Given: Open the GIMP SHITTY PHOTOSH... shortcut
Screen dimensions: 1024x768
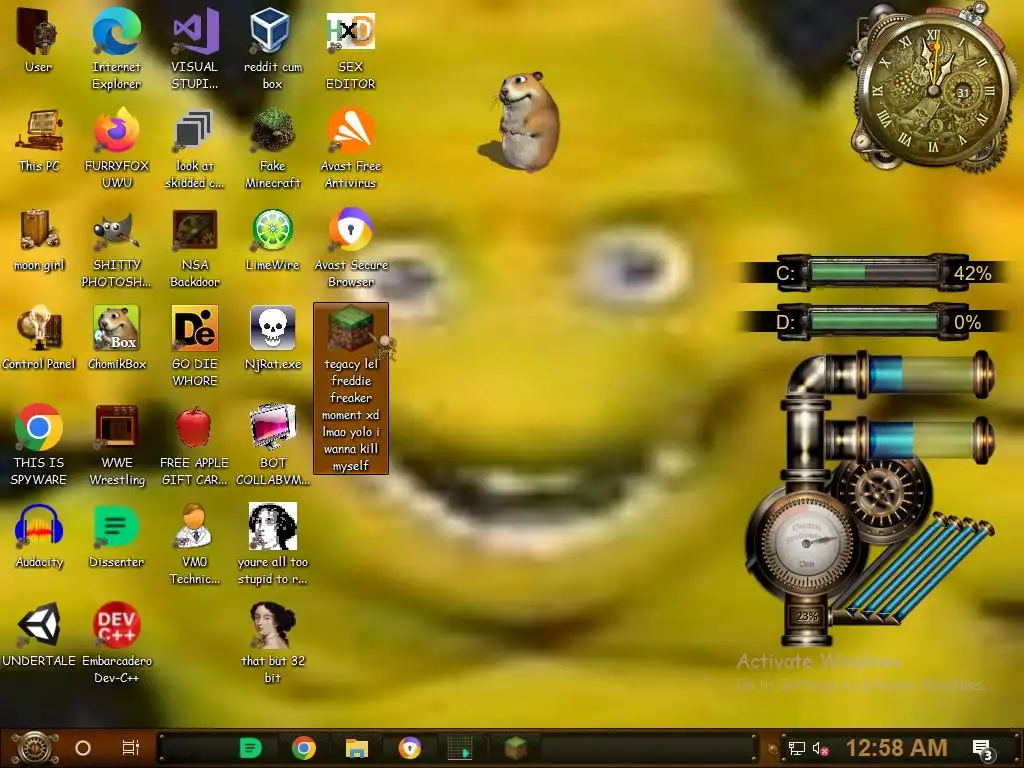Looking at the screenshot, I should [x=116, y=248].
